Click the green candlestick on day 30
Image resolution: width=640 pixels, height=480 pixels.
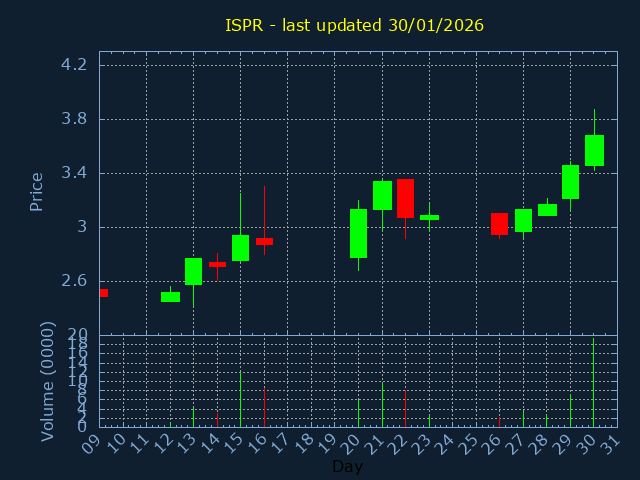click(594, 150)
